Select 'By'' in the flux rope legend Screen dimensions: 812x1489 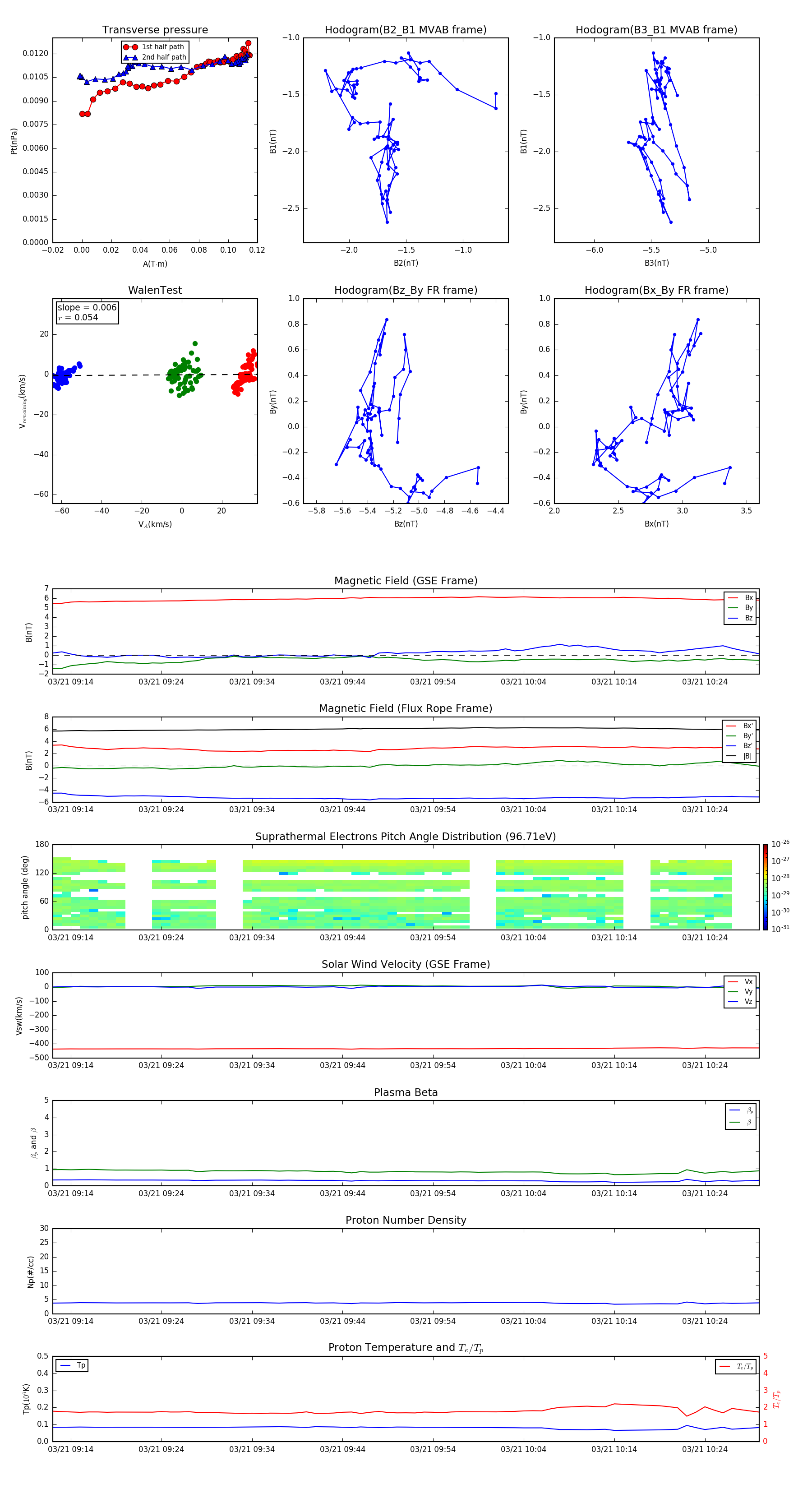click(x=739, y=736)
